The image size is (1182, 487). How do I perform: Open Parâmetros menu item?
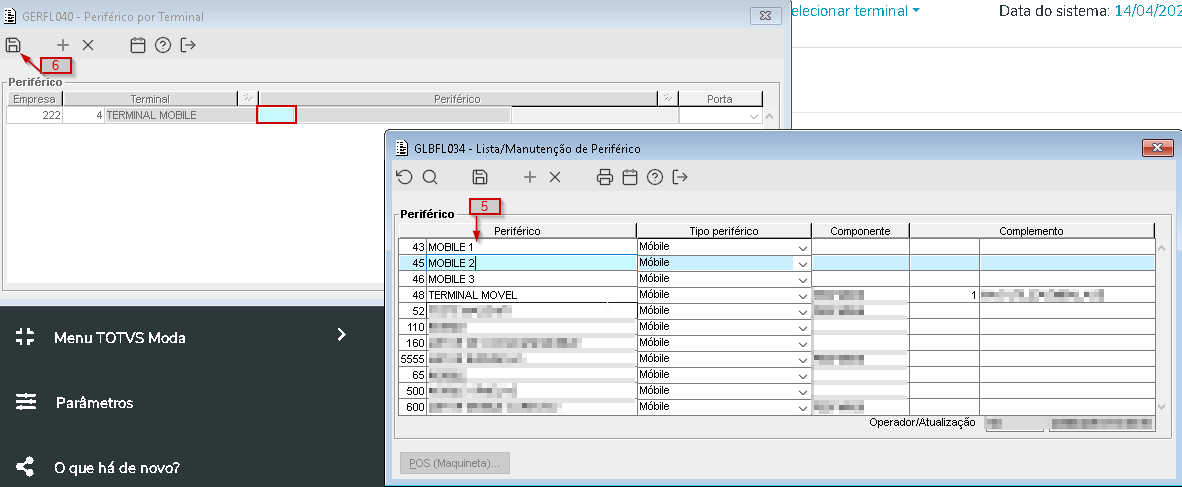point(94,403)
